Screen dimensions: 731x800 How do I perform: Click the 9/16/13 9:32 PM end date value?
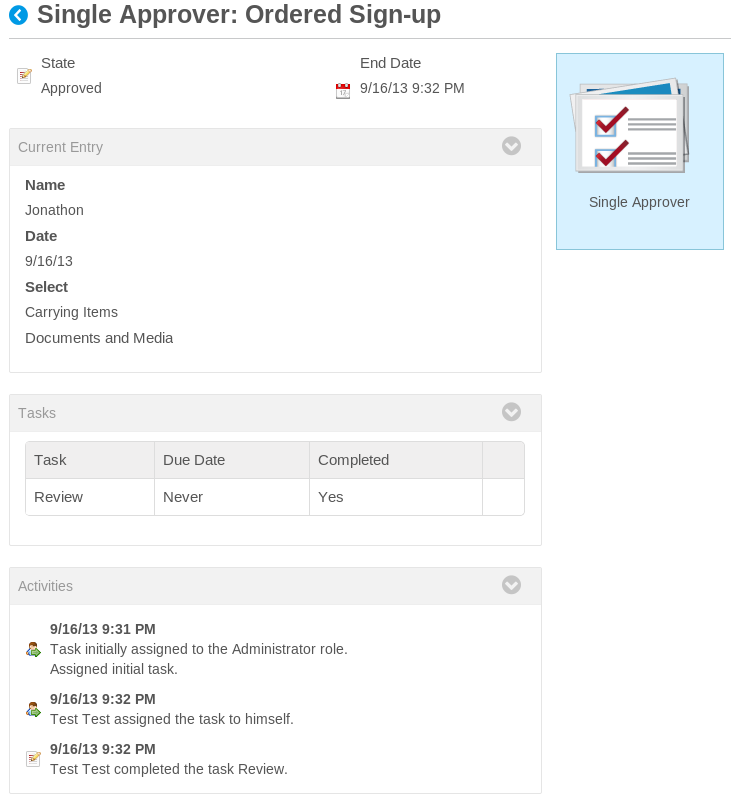(412, 88)
